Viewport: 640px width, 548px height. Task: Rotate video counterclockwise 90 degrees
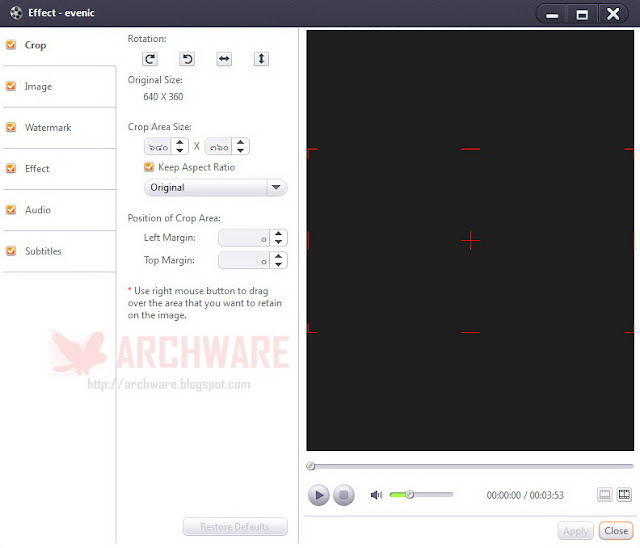pos(187,59)
